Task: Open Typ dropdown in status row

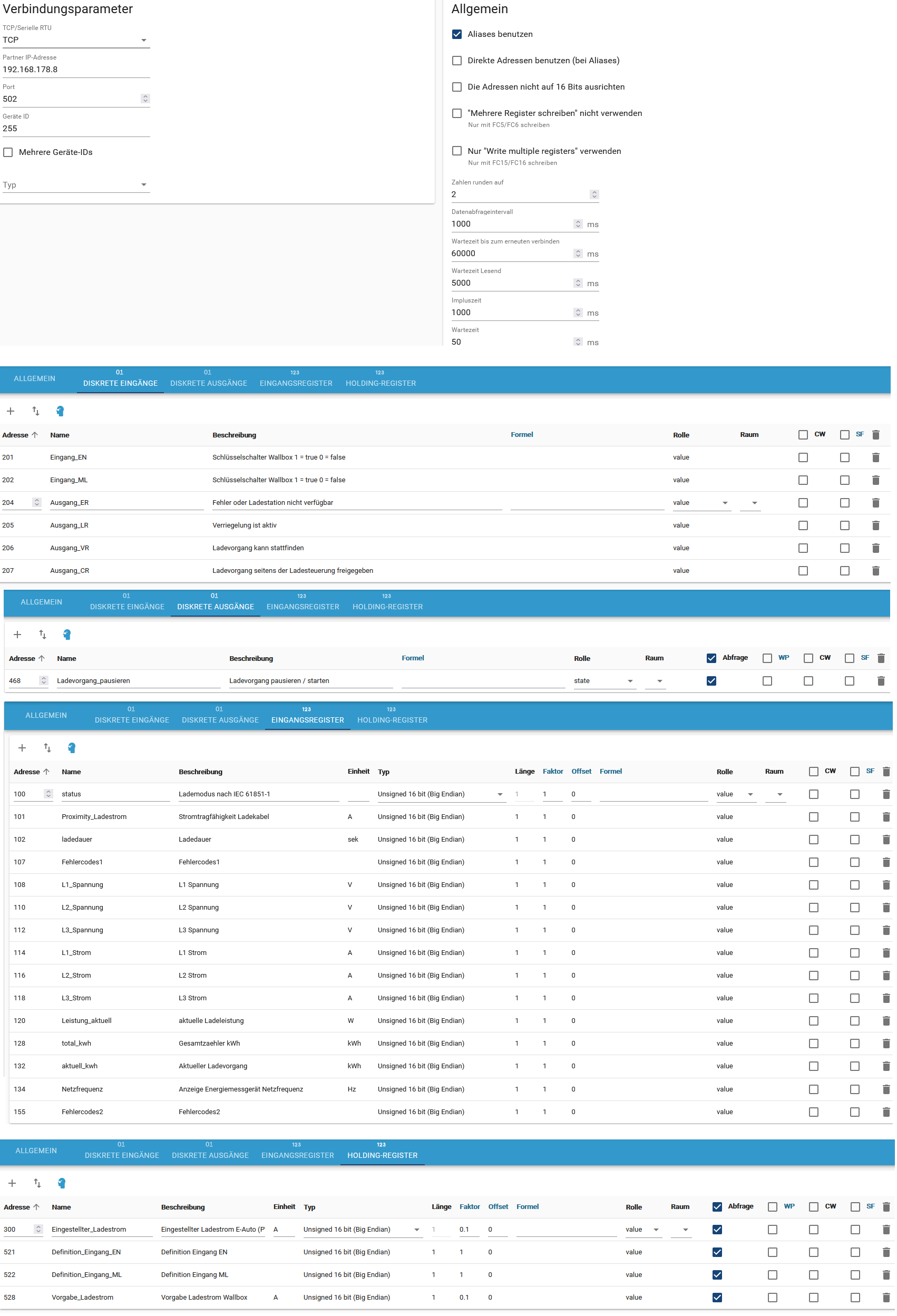Action: [x=441, y=794]
